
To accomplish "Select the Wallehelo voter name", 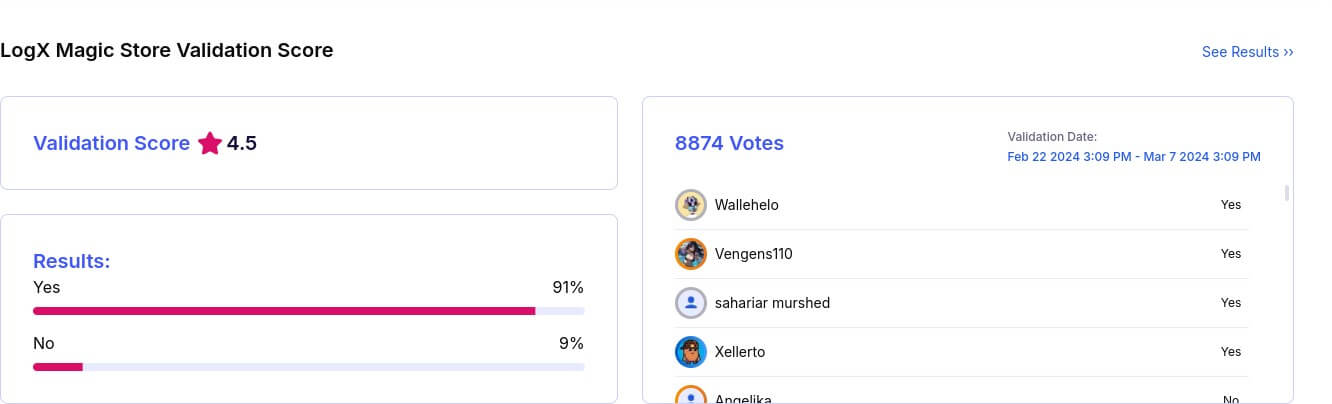I will click(746, 204).
